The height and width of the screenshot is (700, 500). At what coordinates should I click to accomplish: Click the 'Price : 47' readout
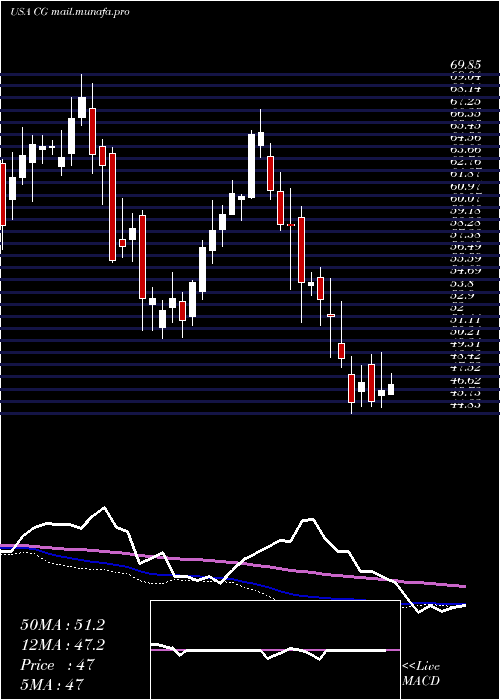pyautogui.click(x=57, y=665)
